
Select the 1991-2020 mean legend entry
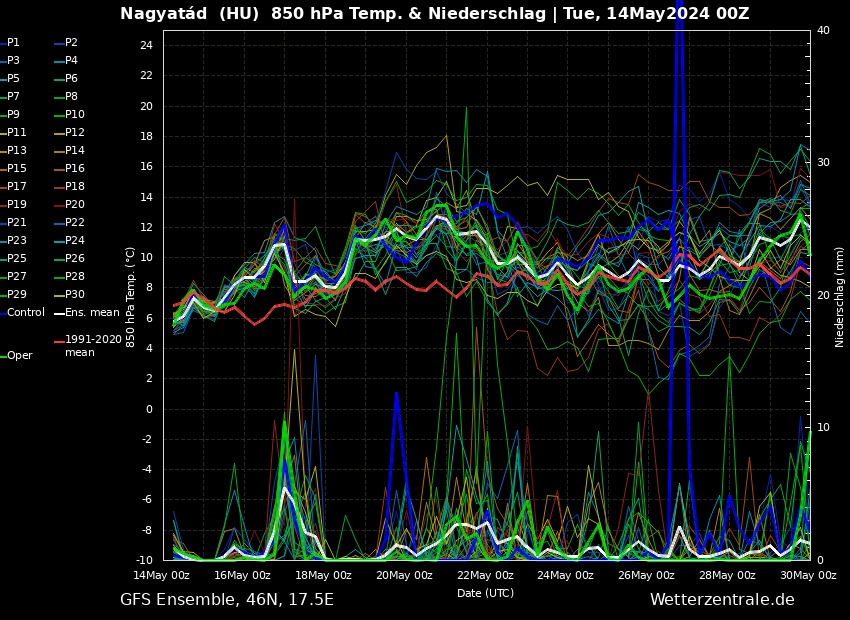coord(93,346)
